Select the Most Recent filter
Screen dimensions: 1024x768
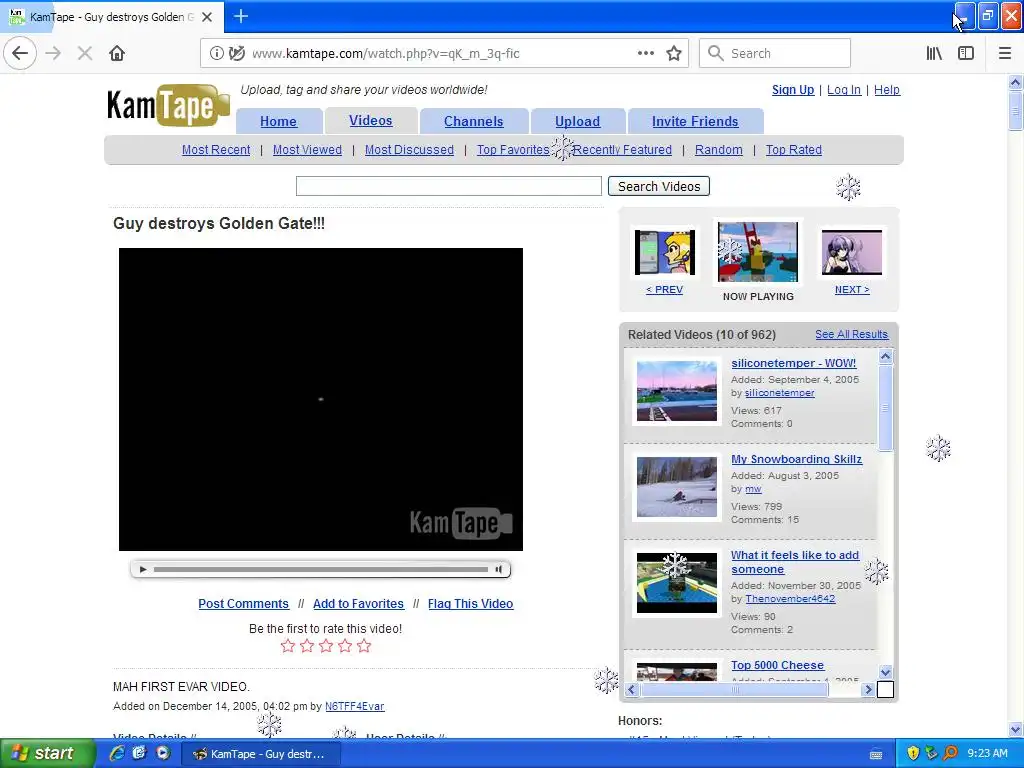click(x=216, y=150)
